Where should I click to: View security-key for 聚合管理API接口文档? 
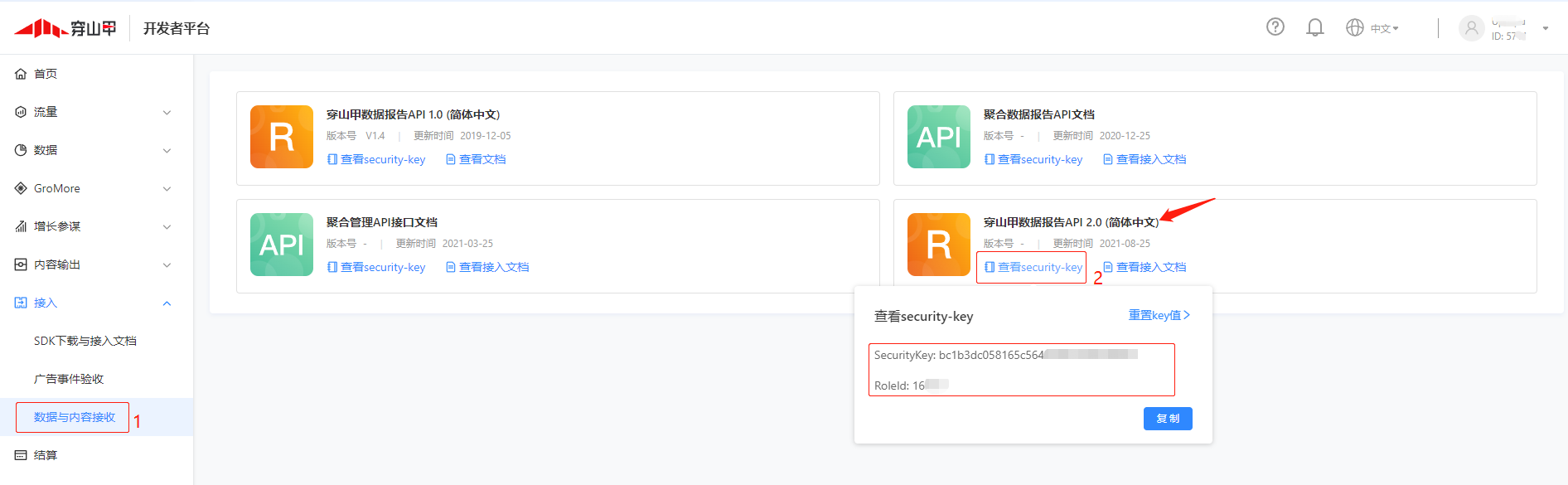point(376,267)
